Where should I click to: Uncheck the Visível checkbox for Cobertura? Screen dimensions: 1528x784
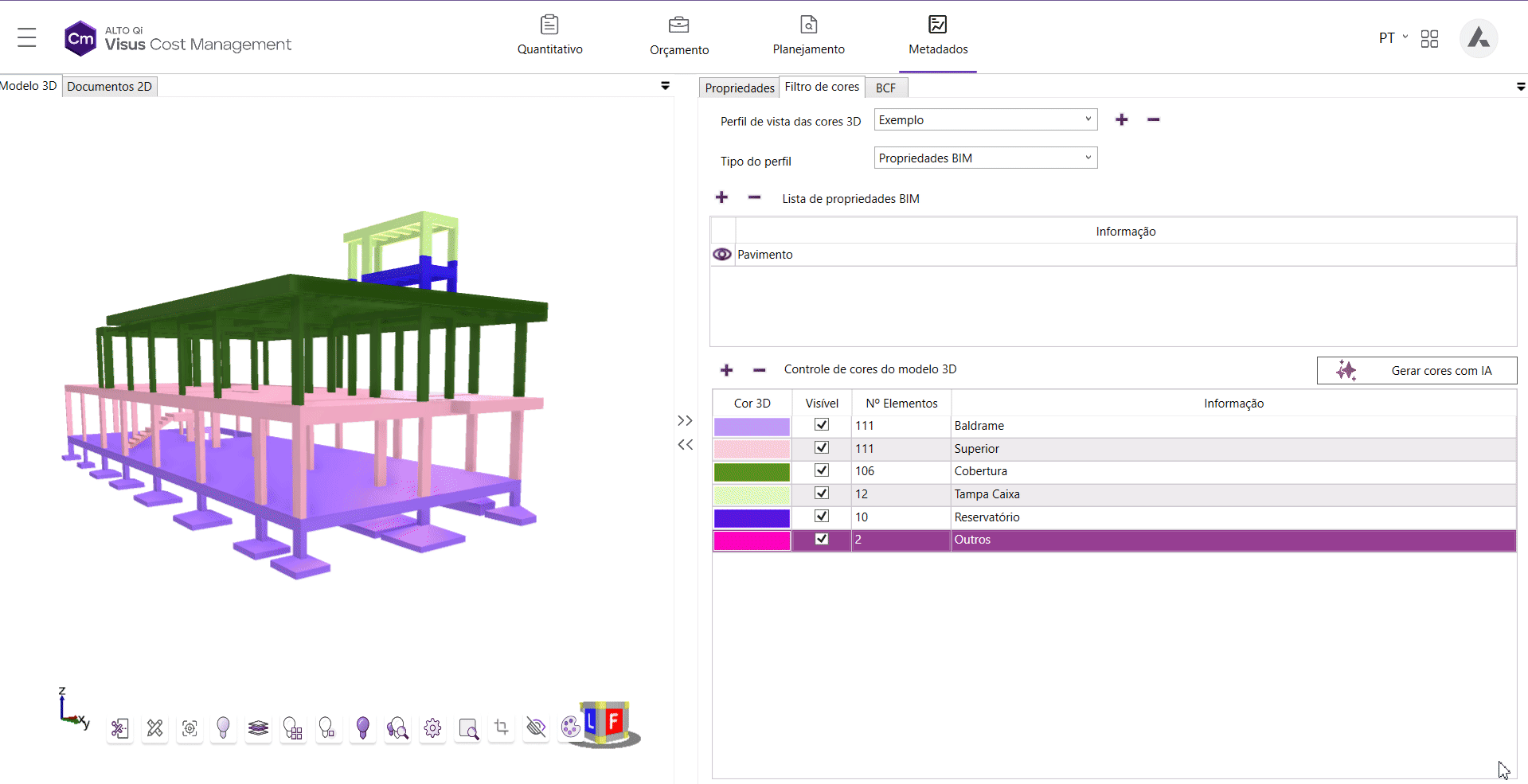pos(822,470)
